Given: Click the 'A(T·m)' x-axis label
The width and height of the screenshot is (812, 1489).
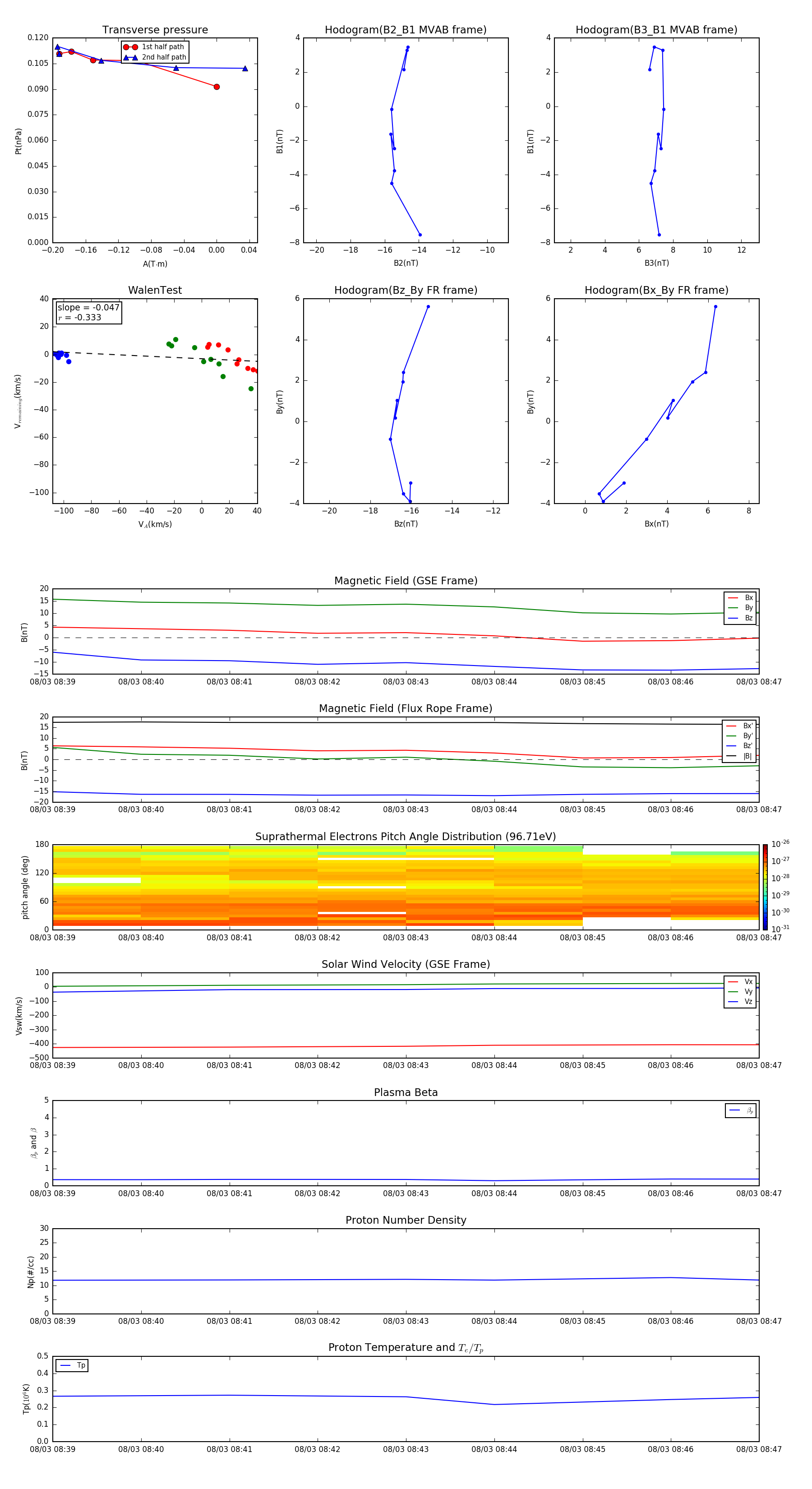Looking at the screenshot, I should pos(155,264).
